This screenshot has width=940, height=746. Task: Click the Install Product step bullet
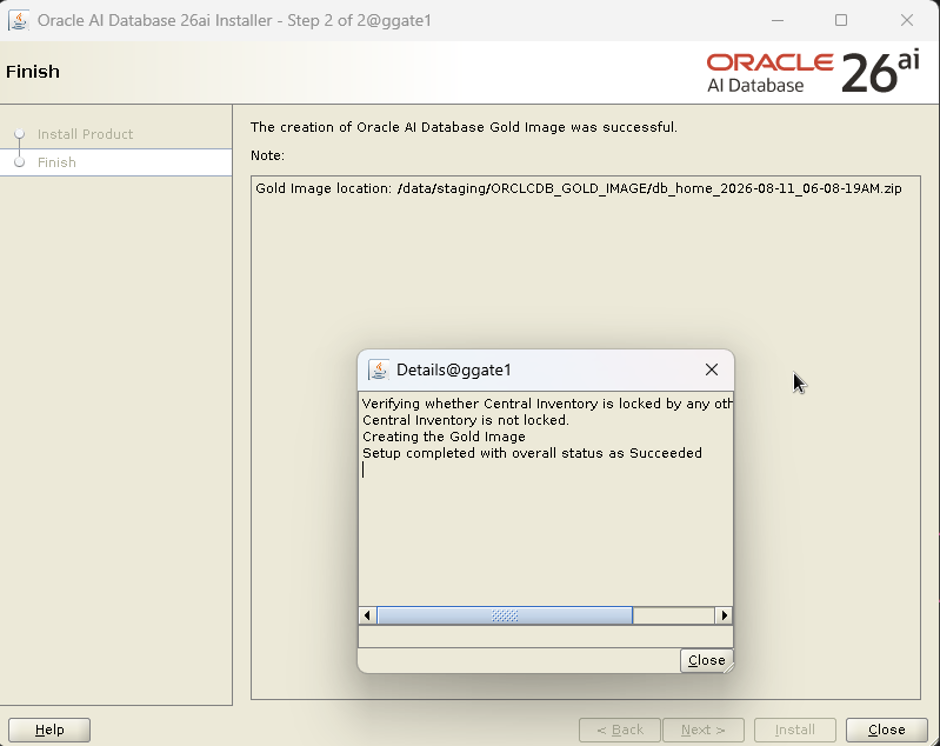19,133
